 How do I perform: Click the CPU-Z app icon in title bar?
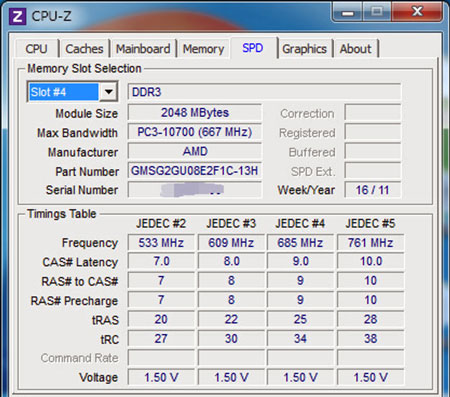(17, 16)
